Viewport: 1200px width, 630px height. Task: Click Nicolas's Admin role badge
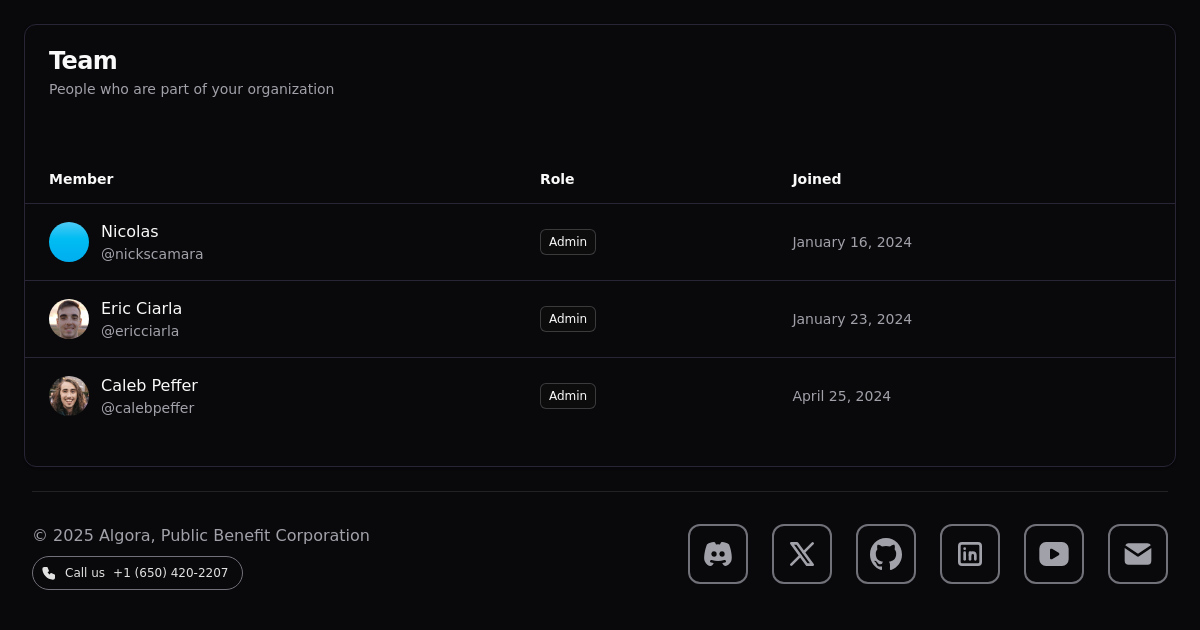point(568,242)
